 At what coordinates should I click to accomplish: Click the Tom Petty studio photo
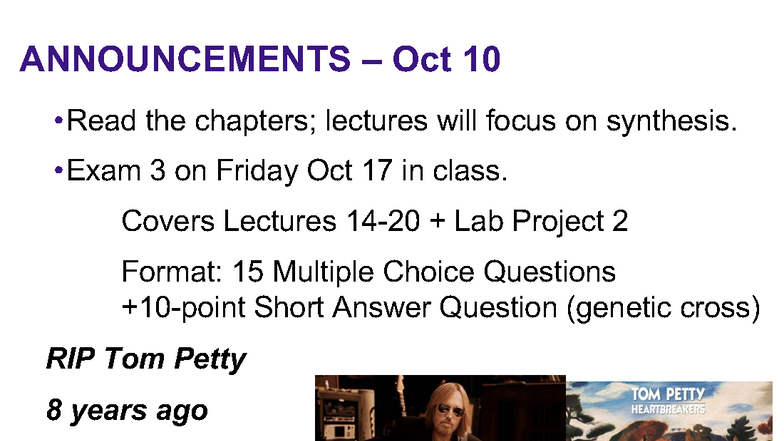[440, 408]
